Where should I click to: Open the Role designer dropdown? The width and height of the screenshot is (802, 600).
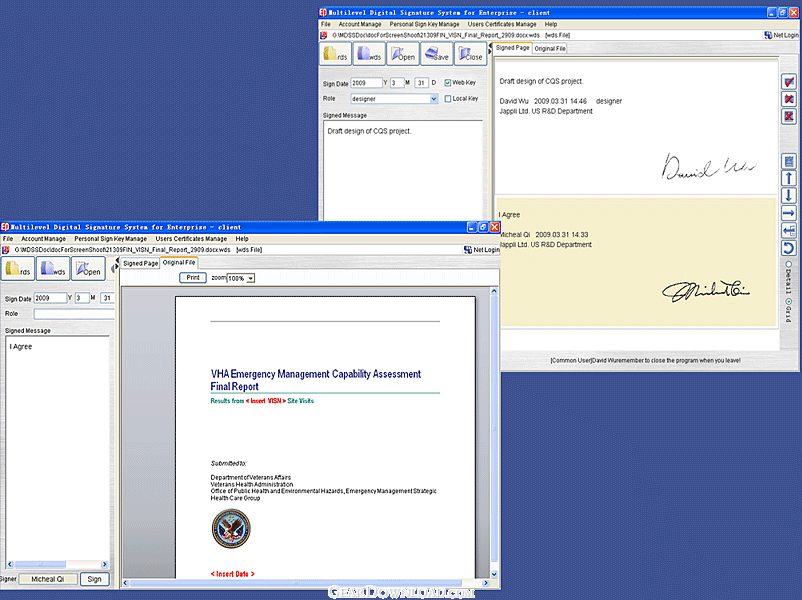coord(434,99)
